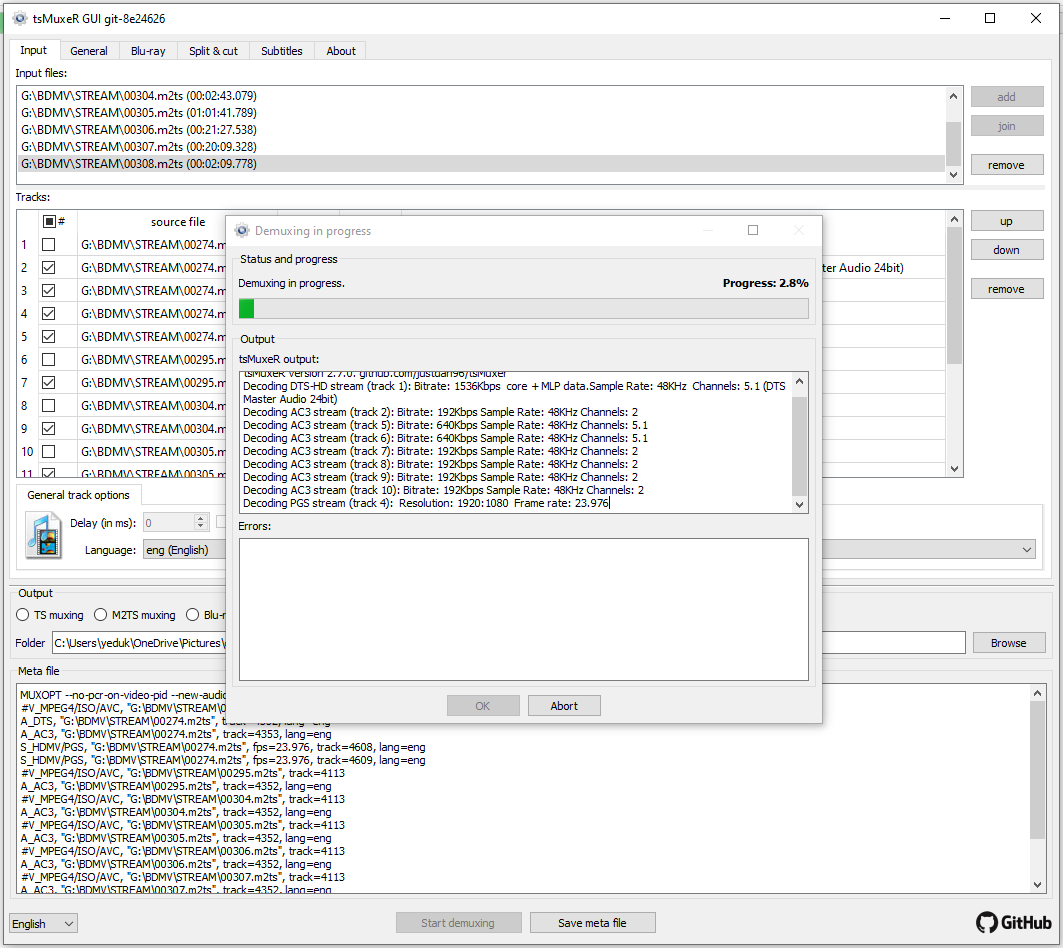This screenshot has width=1063, height=948.
Task: Move the track down with down button
Action: (x=1007, y=250)
